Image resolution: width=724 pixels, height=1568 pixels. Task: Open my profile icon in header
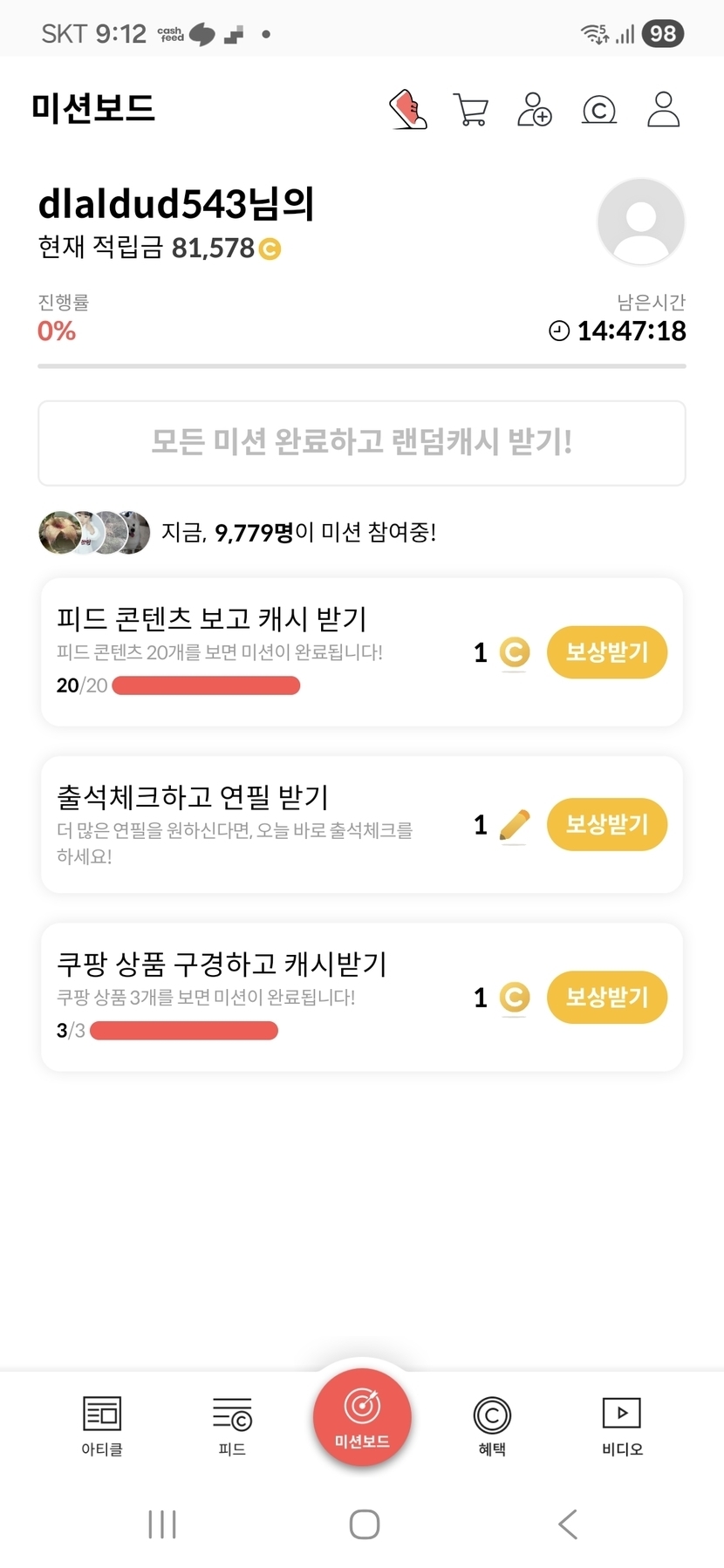[x=663, y=110]
